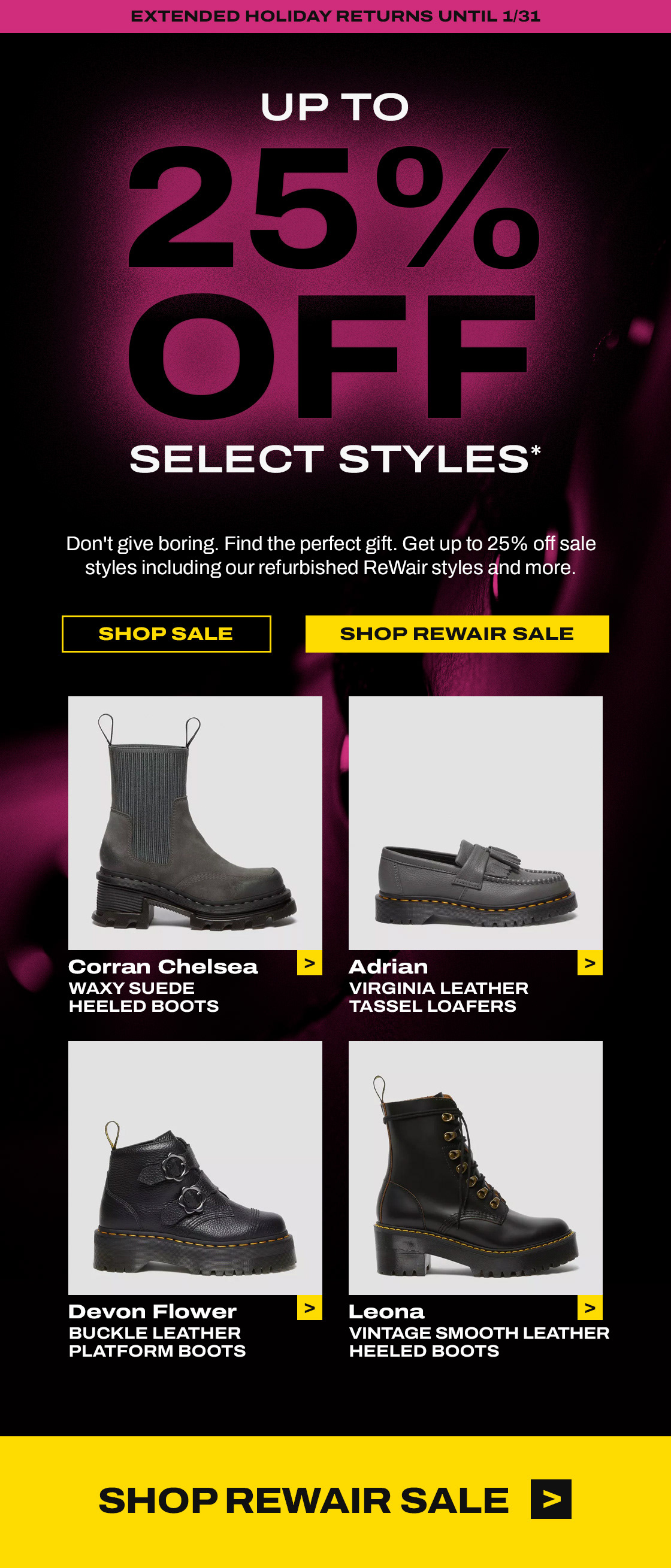Viewport: 671px width, 1568px height.
Task: Click Waxy Suede Heeled Boots description
Action: pos(144,997)
